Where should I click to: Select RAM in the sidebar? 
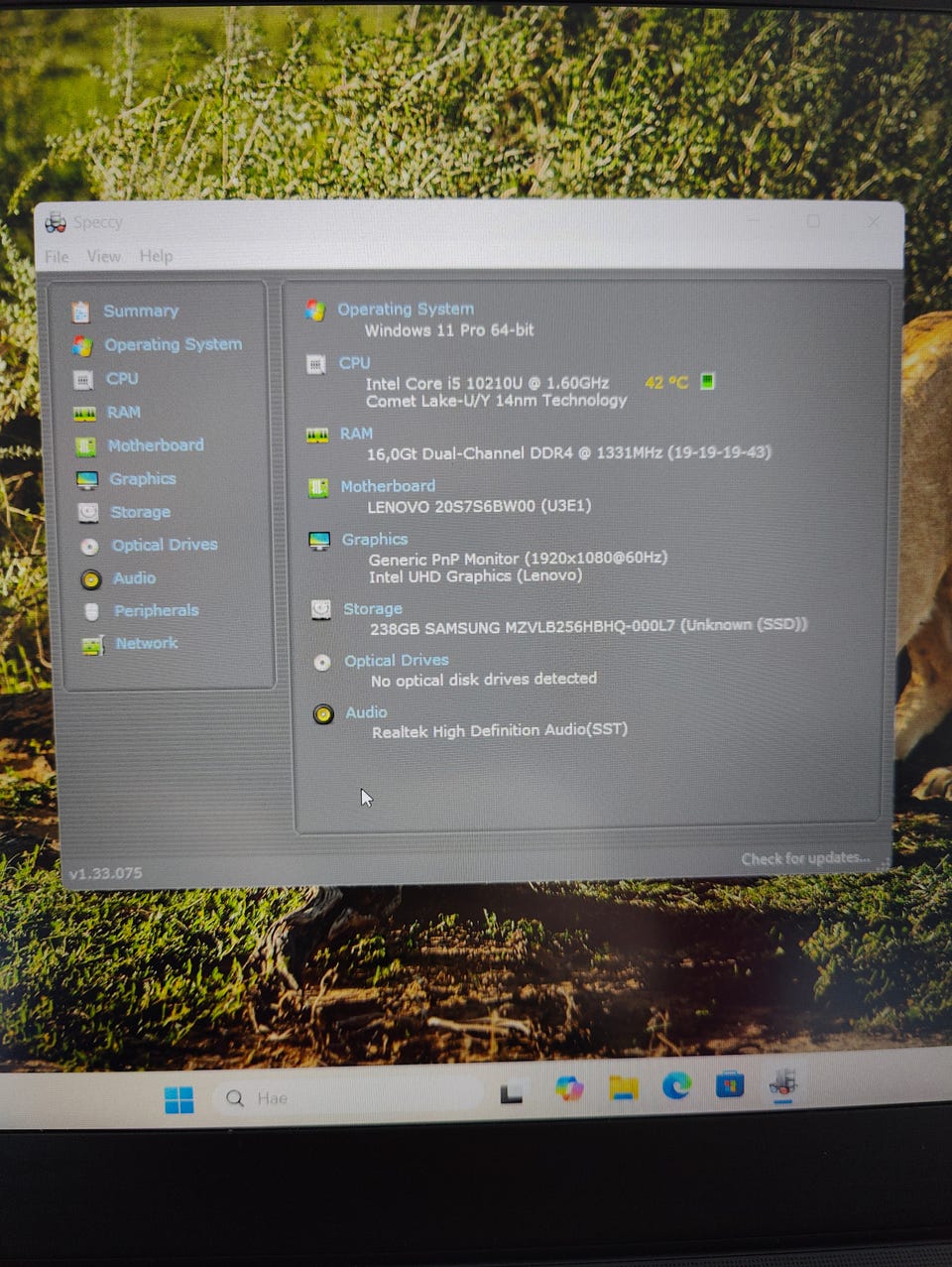tap(124, 413)
